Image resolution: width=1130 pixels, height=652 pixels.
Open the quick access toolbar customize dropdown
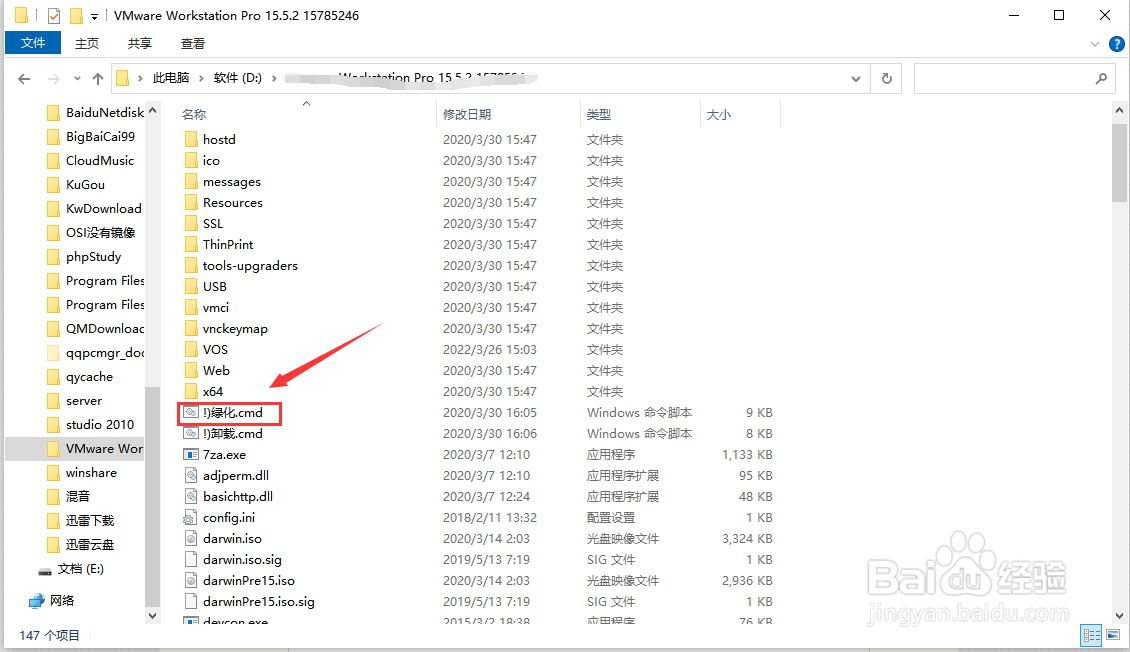(94, 17)
